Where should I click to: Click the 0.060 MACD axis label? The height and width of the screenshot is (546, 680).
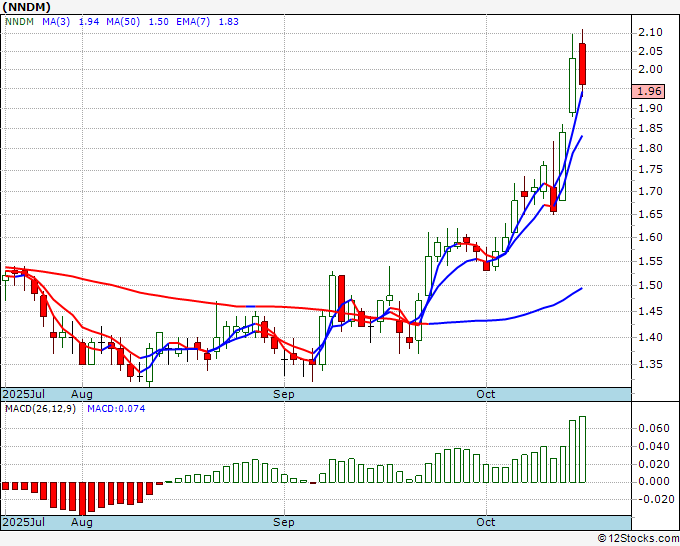coord(654,428)
